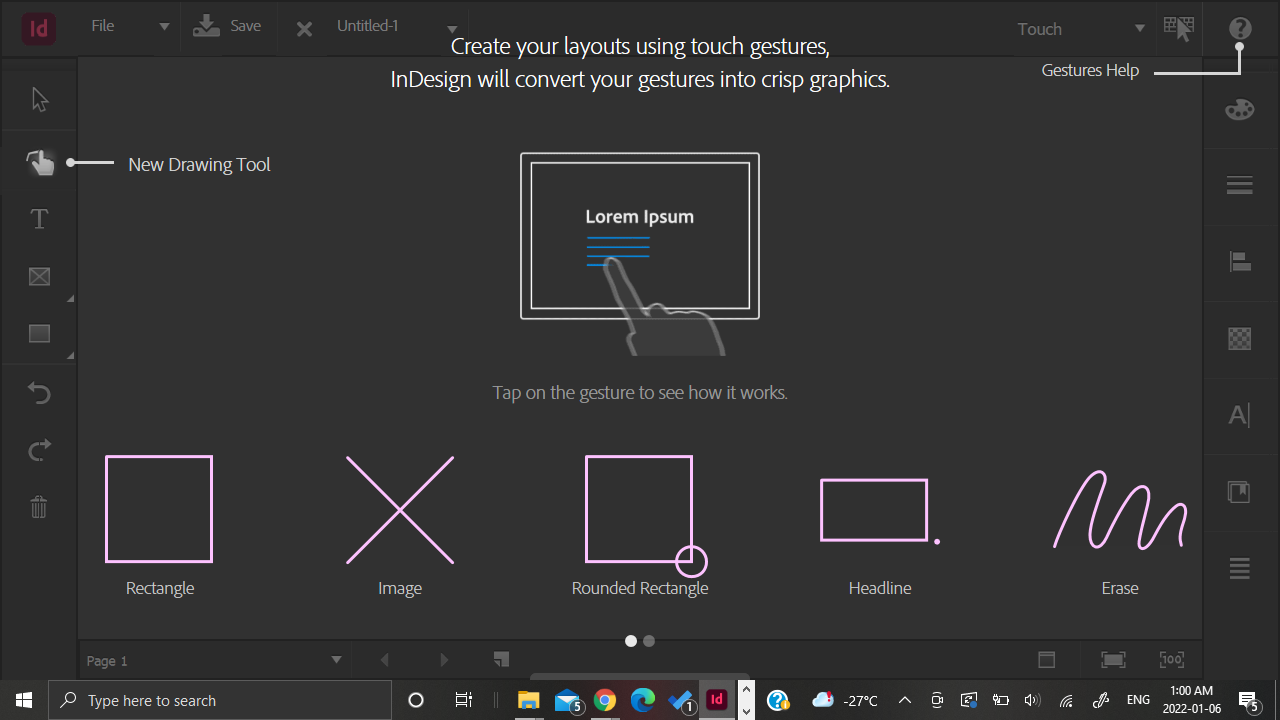Viewport: 1280px width, 720px height.
Task: Set zoom to 100 percent
Action: point(1171,660)
